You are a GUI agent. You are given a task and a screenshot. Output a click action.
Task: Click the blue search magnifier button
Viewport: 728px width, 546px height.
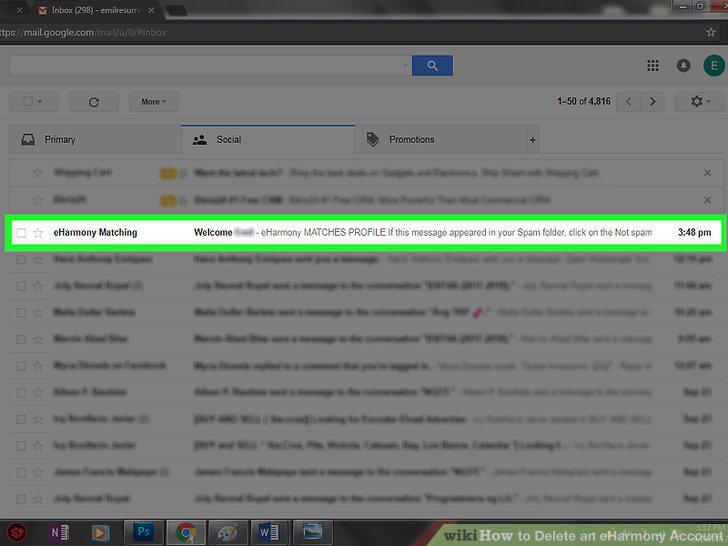coord(432,65)
